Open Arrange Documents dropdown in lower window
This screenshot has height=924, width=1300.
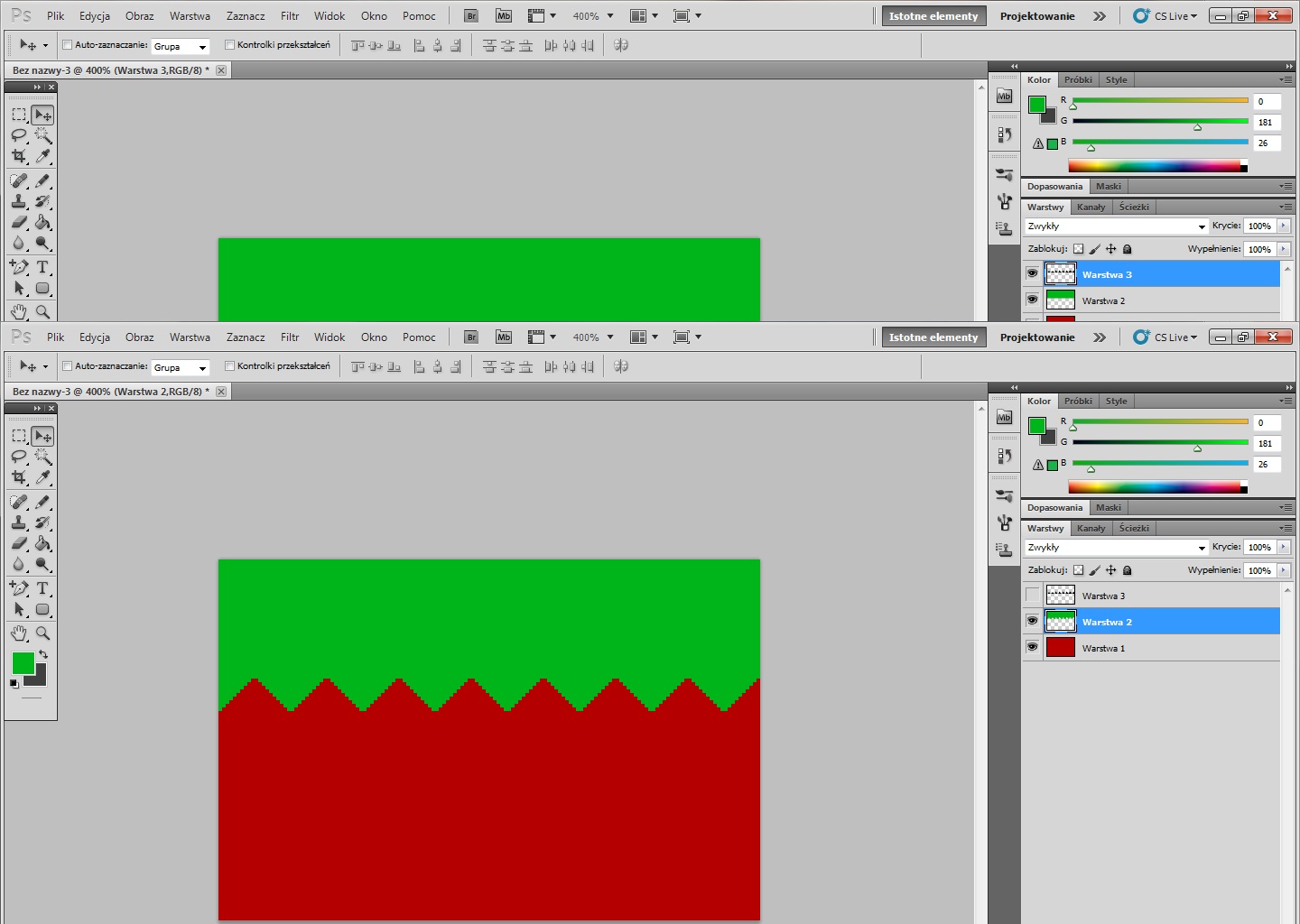pos(644,337)
